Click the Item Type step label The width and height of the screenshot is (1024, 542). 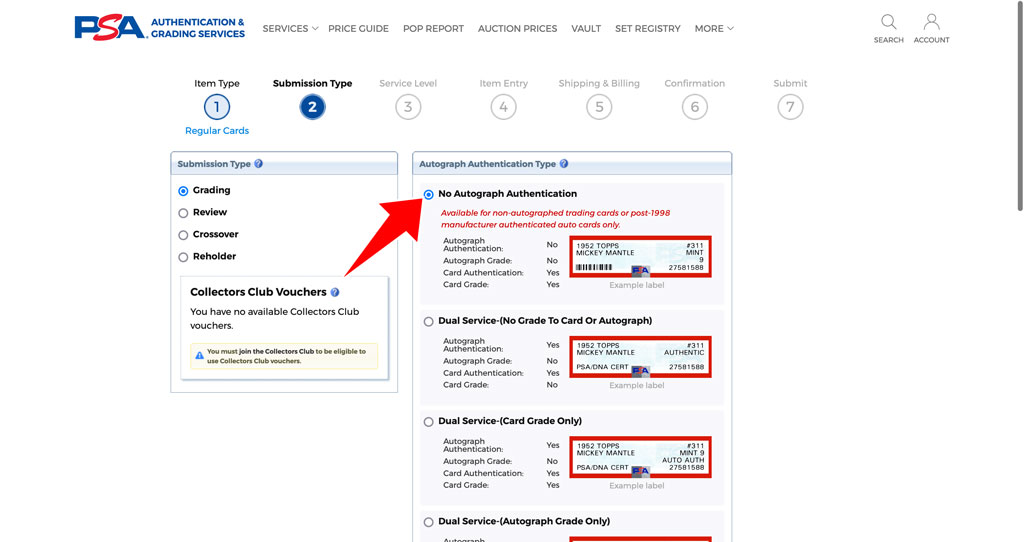pyautogui.click(x=217, y=83)
